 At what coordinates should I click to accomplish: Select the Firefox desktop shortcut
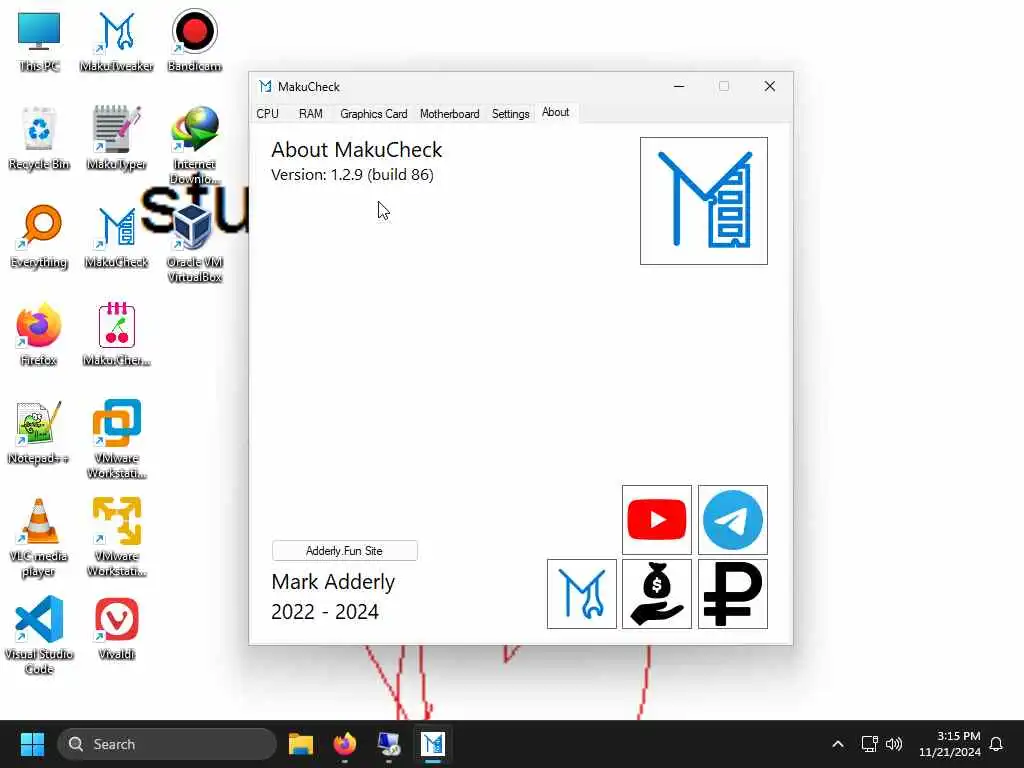(39, 334)
